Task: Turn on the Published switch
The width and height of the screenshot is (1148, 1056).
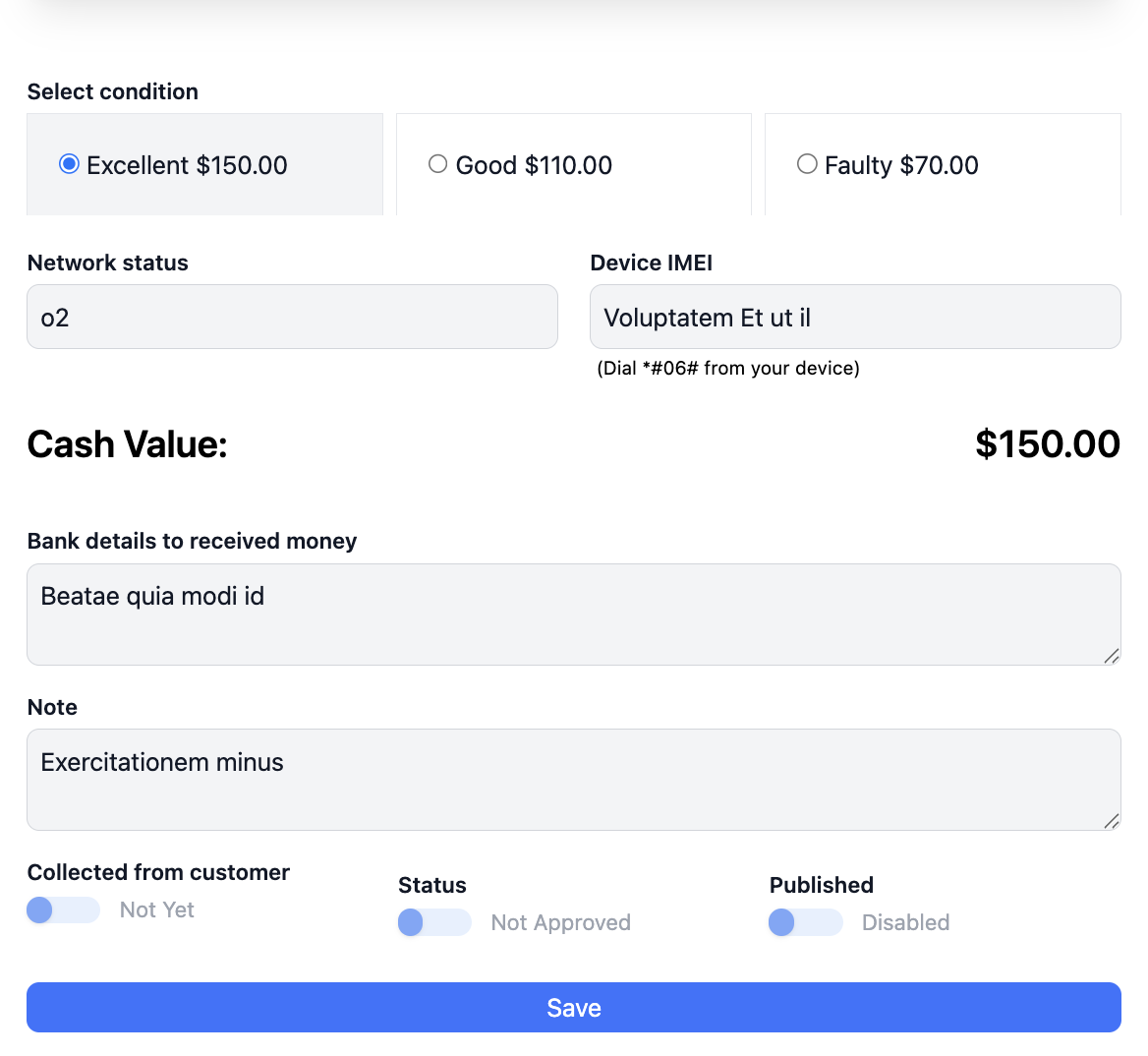Action: click(x=805, y=922)
